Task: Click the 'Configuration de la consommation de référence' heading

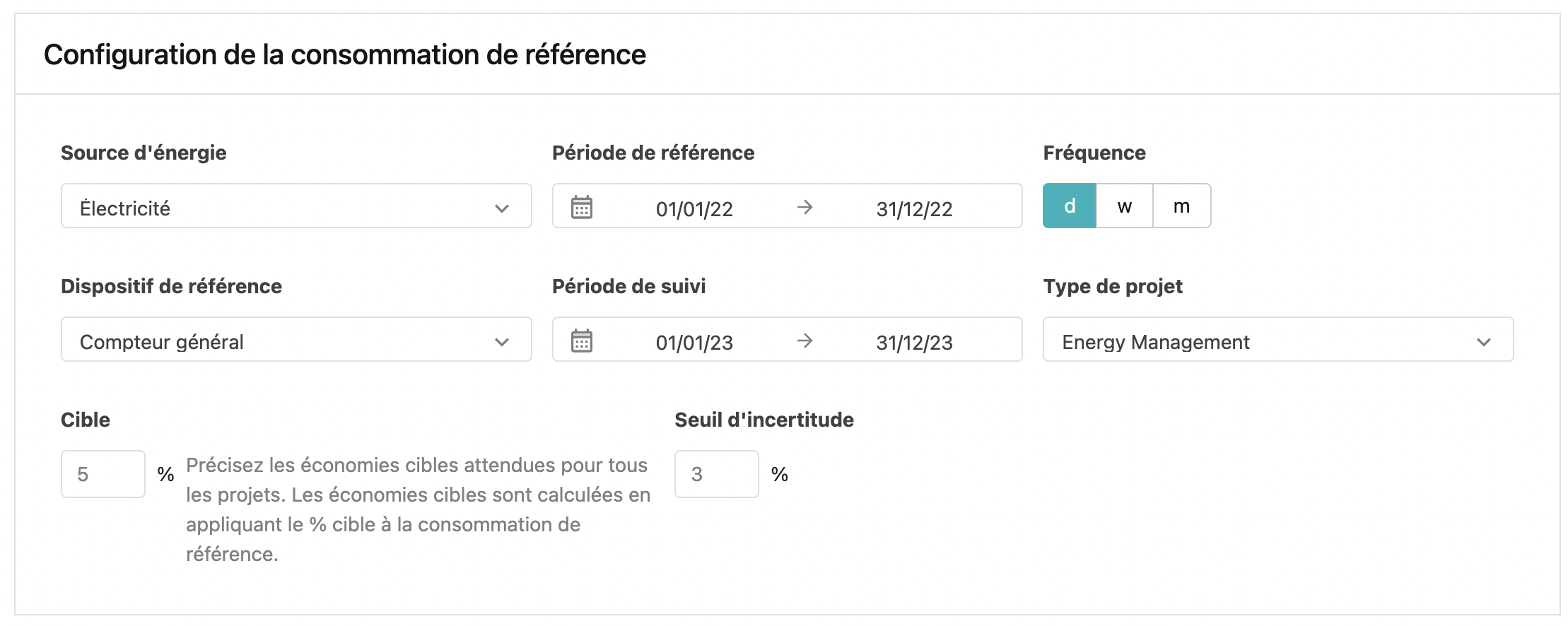Action: tap(345, 54)
